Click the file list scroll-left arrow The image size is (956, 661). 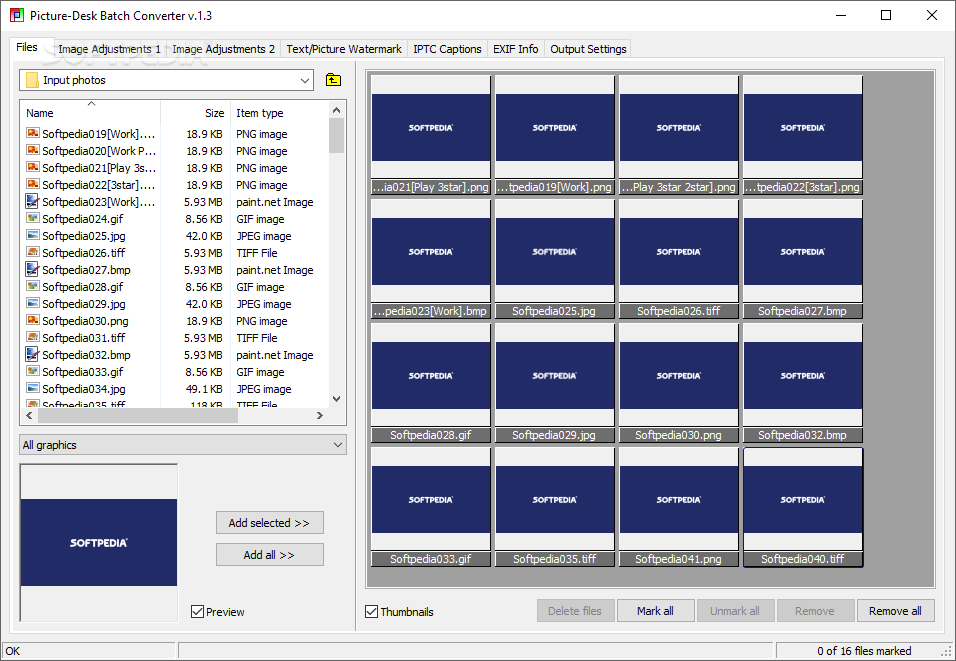pos(29,415)
